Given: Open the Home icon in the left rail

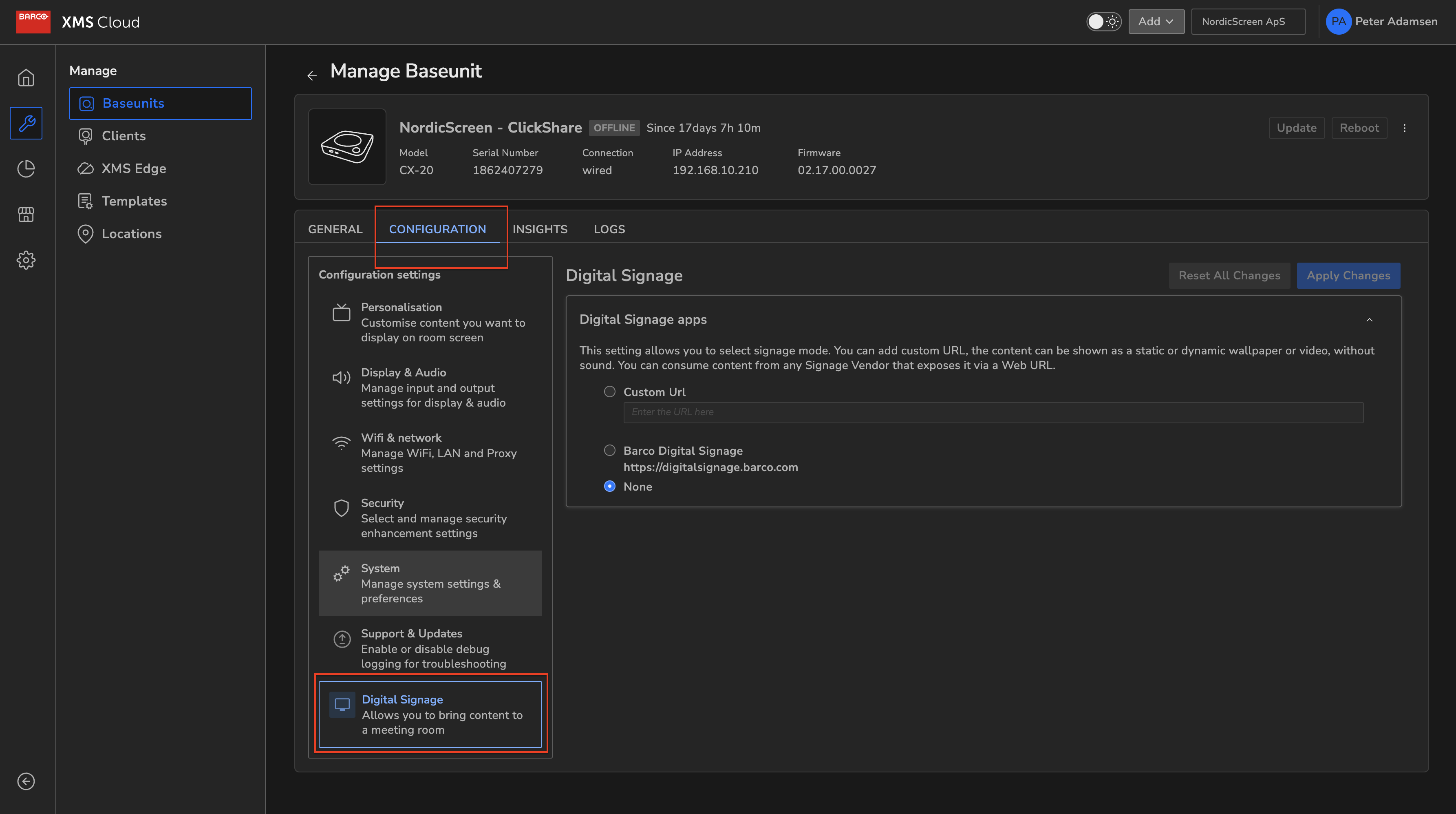Looking at the screenshot, I should pyautogui.click(x=26, y=77).
